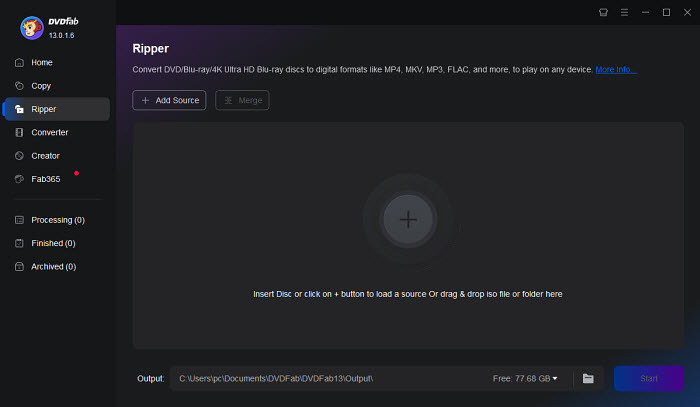Open the hamburger main menu icon
Image resolution: width=700 pixels, height=407 pixels.
(625, 12)
